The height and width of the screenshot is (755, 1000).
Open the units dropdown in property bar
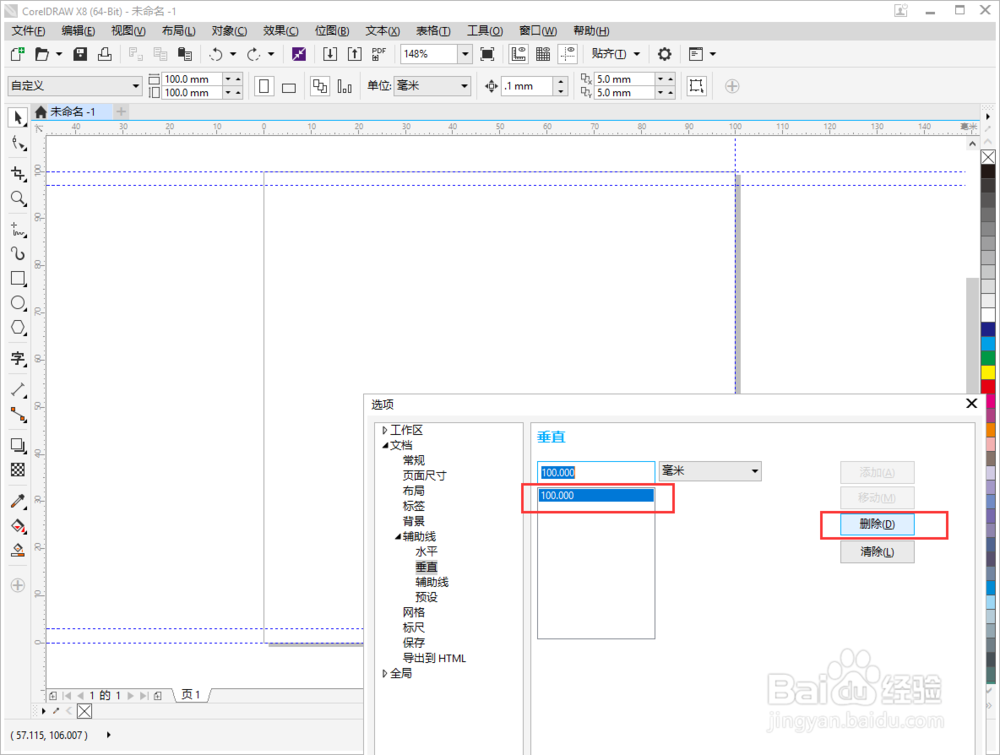[464, 85]
